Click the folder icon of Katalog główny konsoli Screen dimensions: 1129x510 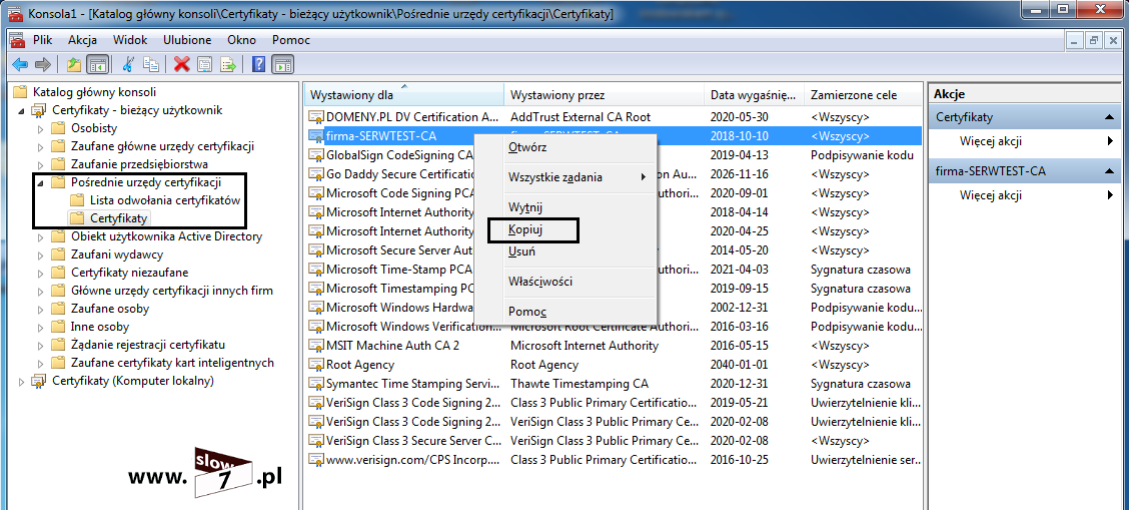pos(20,92)
